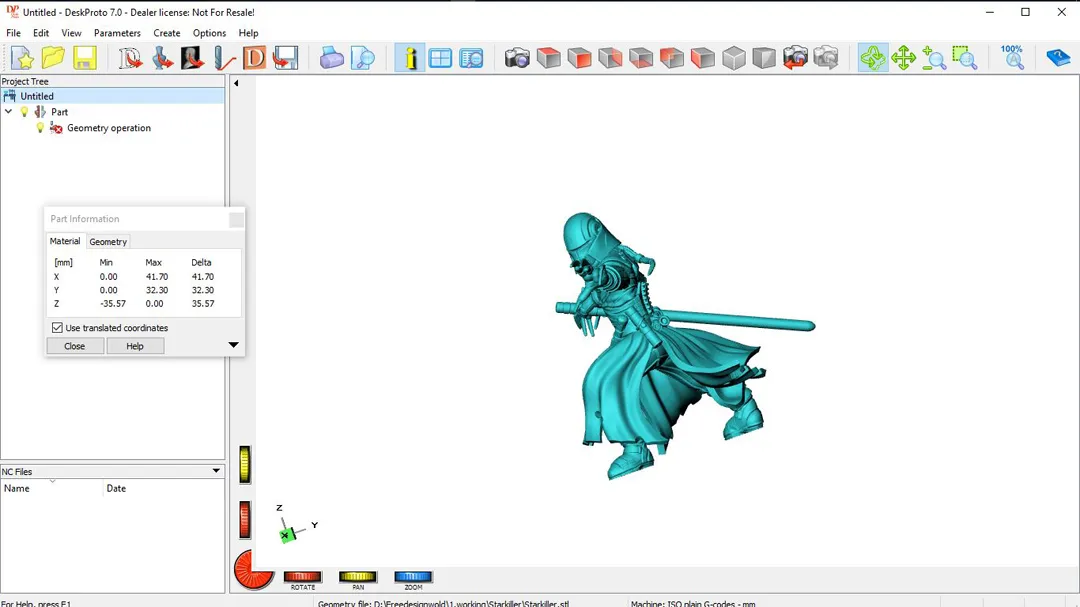
Task: Select the cube view with red back face
Action: pyautogui.click(x=672, y=58)
